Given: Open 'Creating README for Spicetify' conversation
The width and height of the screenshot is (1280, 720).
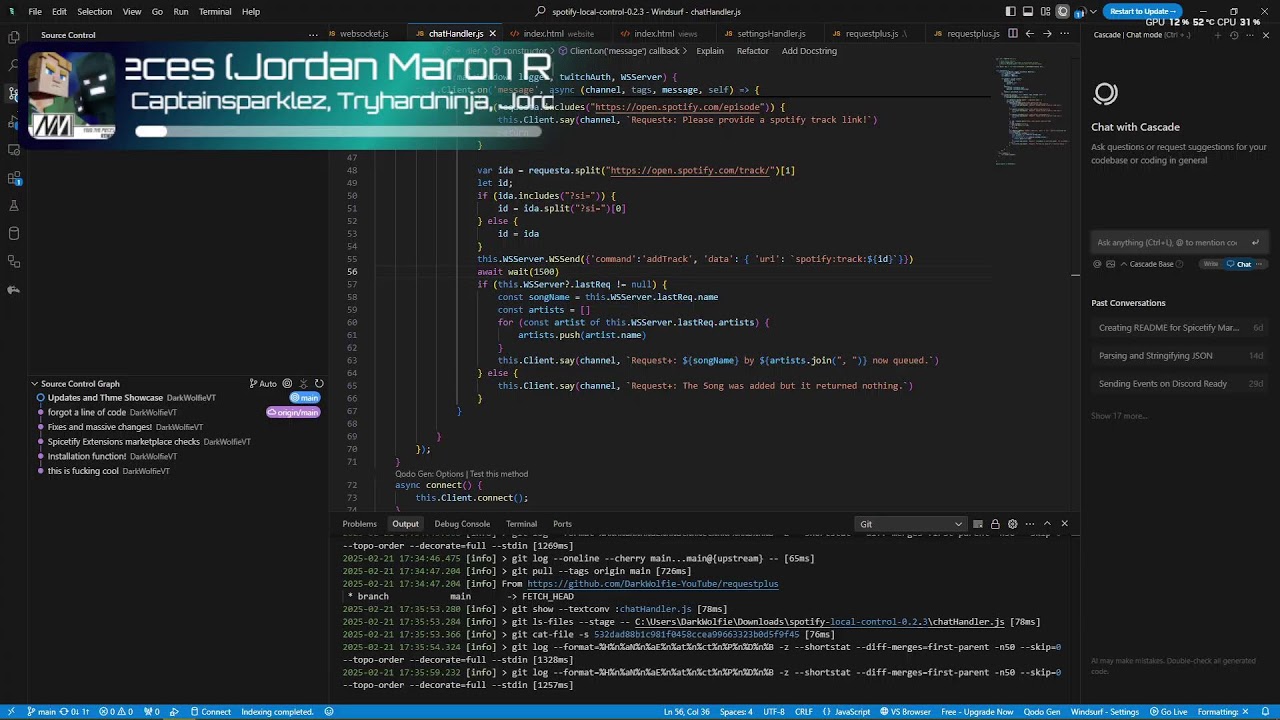Looking at the screenshot, I should pos(1180,328).
